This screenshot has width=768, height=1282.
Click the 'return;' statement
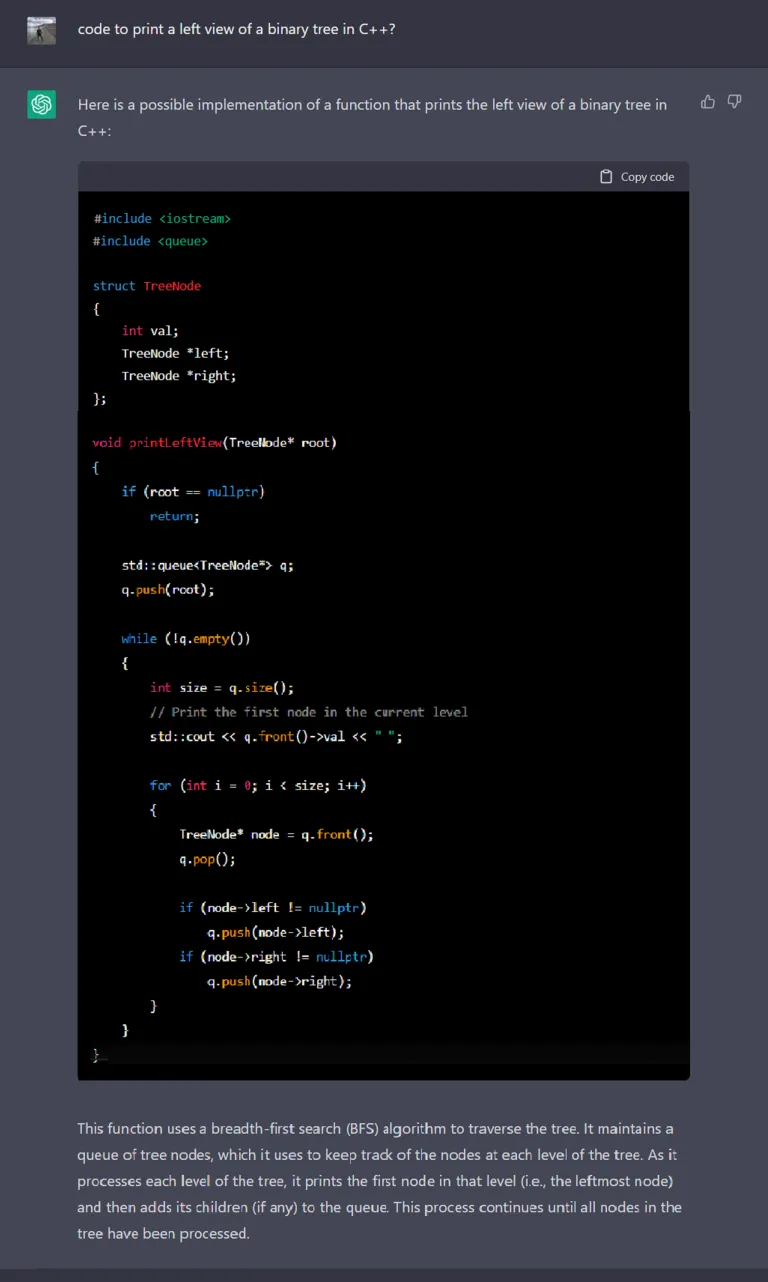click(175, 516)
